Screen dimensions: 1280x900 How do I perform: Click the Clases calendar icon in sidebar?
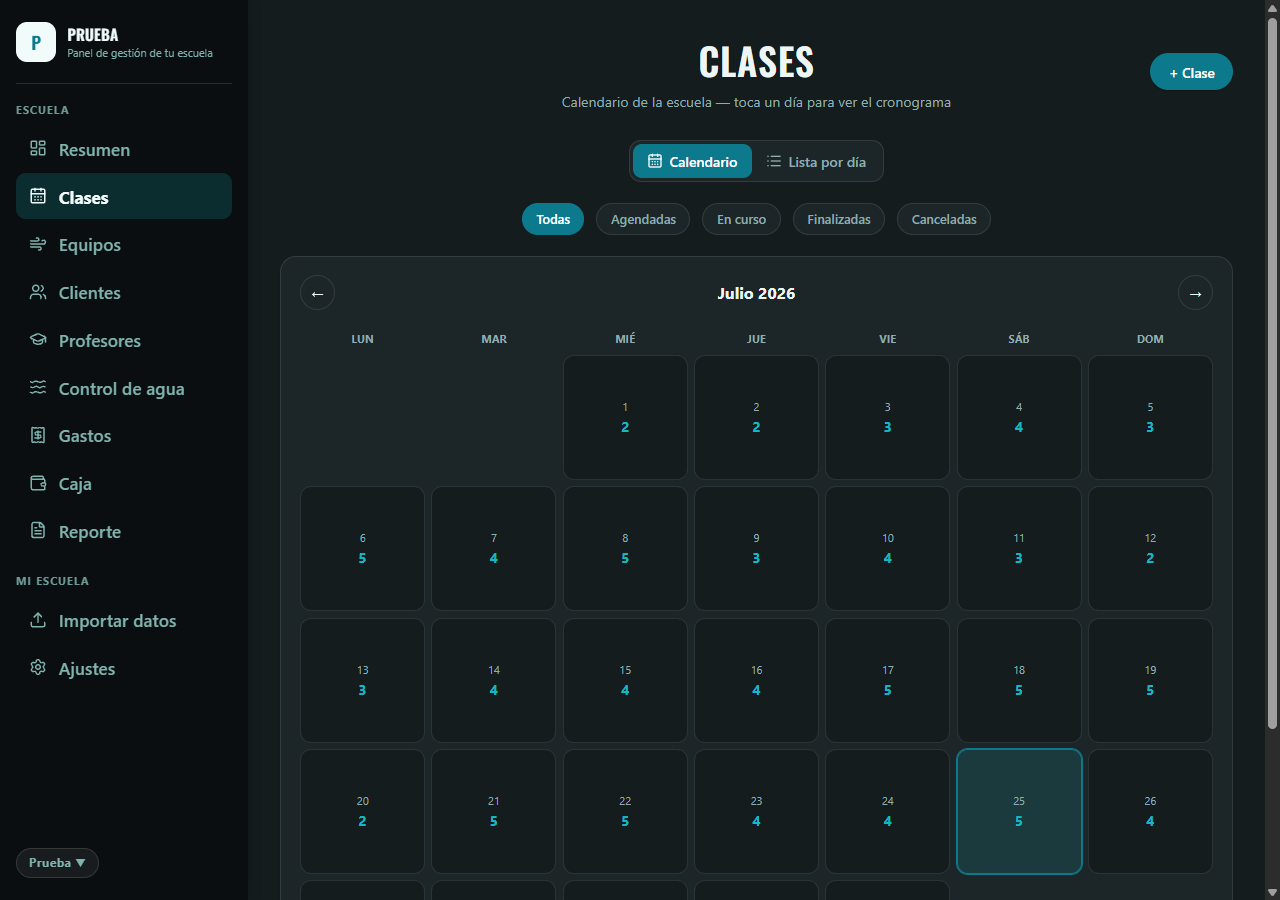point(38,196)
